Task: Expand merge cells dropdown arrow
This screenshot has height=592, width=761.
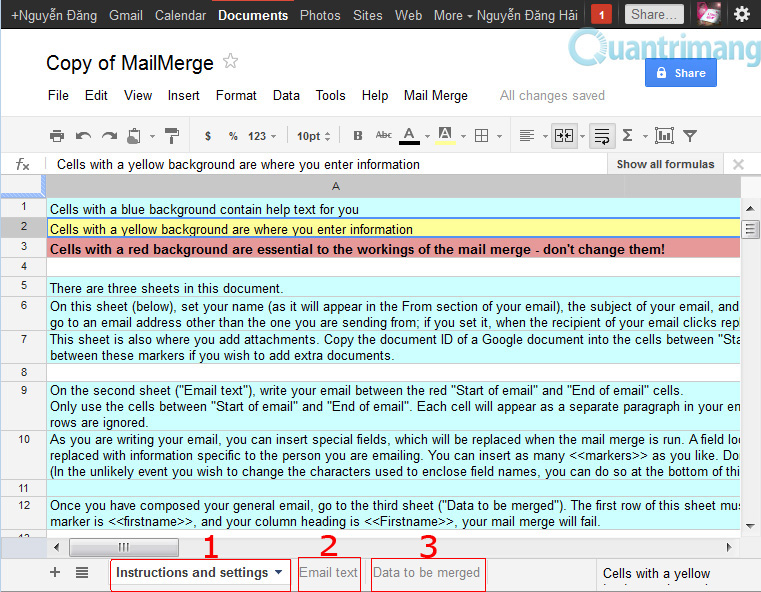Action: tap(582, 137)
